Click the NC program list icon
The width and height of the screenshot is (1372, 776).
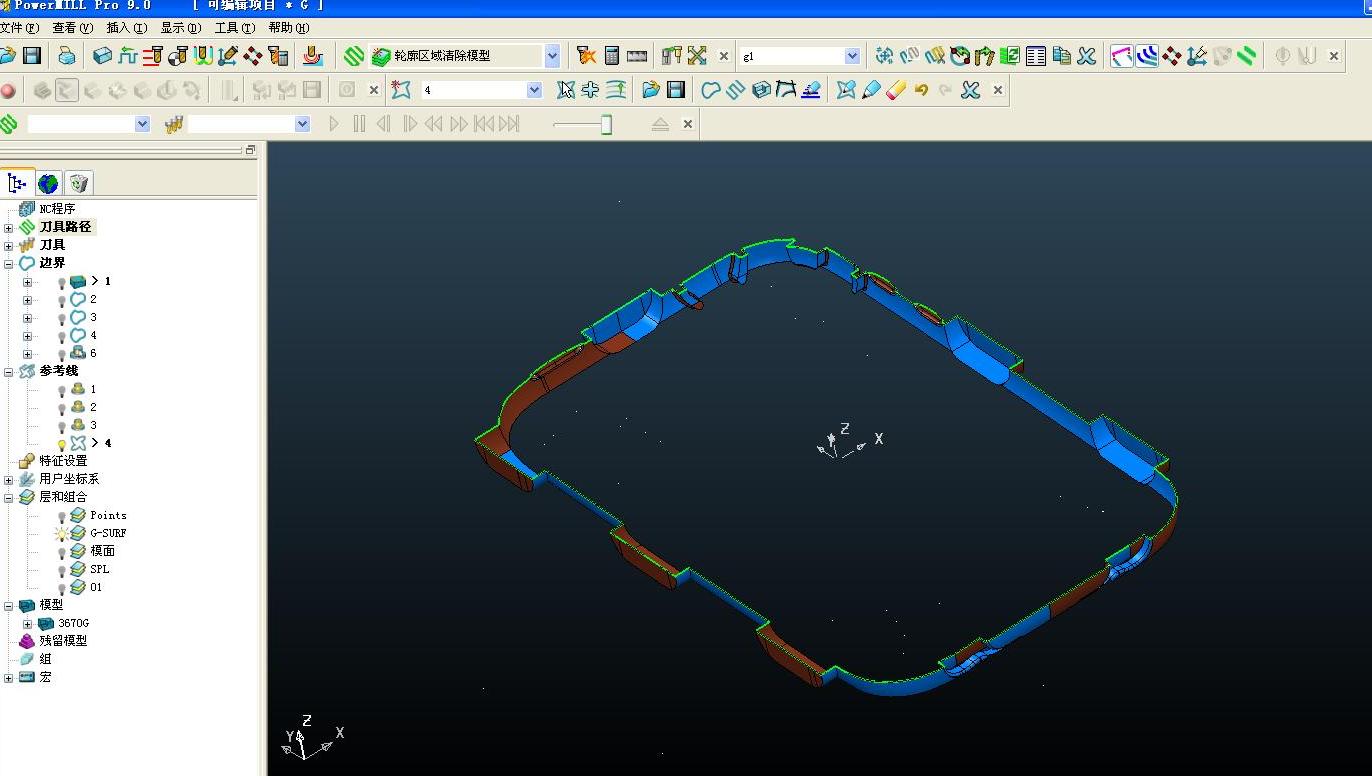1036,56
